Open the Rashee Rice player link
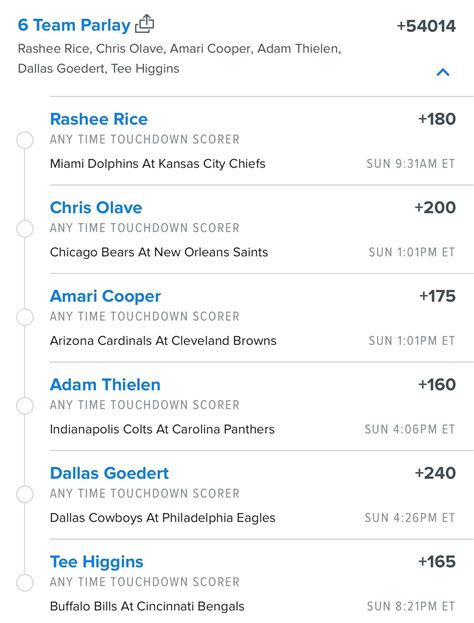474x623 pixels. click(99, 119)
